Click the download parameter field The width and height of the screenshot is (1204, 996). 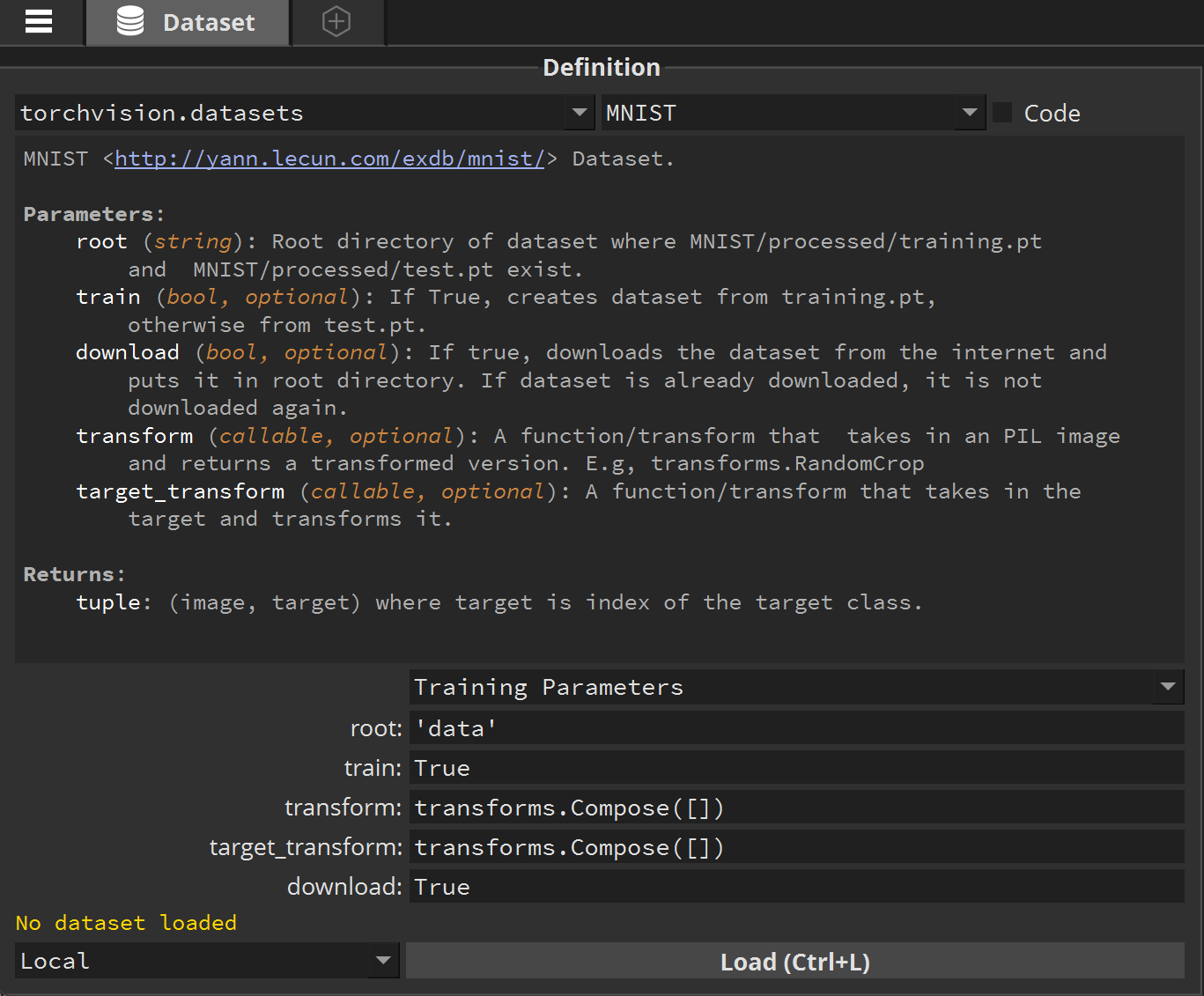click(x=796, y=887)
